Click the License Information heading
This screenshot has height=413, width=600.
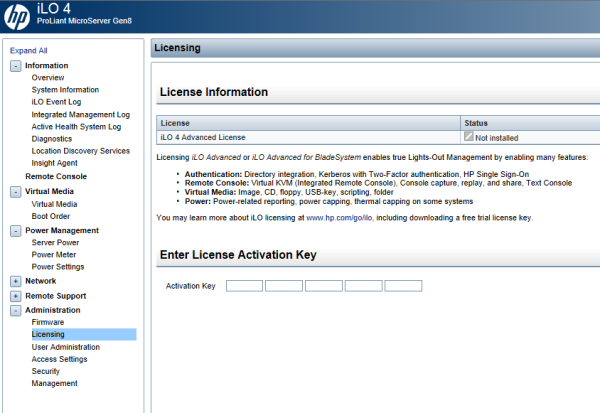[x=214, y=92]
